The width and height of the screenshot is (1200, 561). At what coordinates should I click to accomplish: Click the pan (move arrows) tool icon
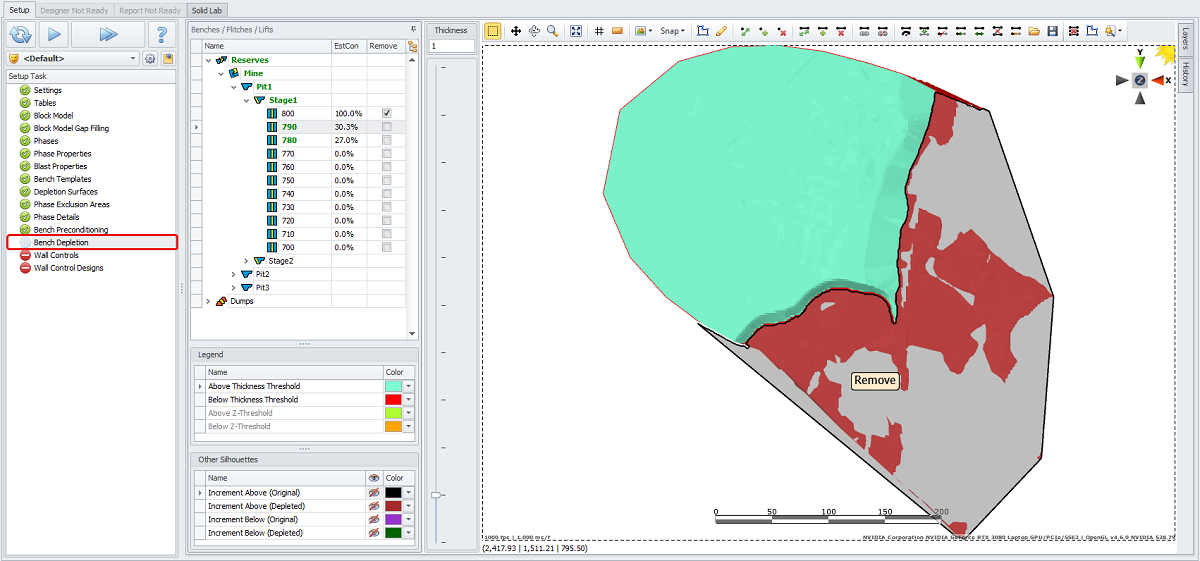click(516, 31)
